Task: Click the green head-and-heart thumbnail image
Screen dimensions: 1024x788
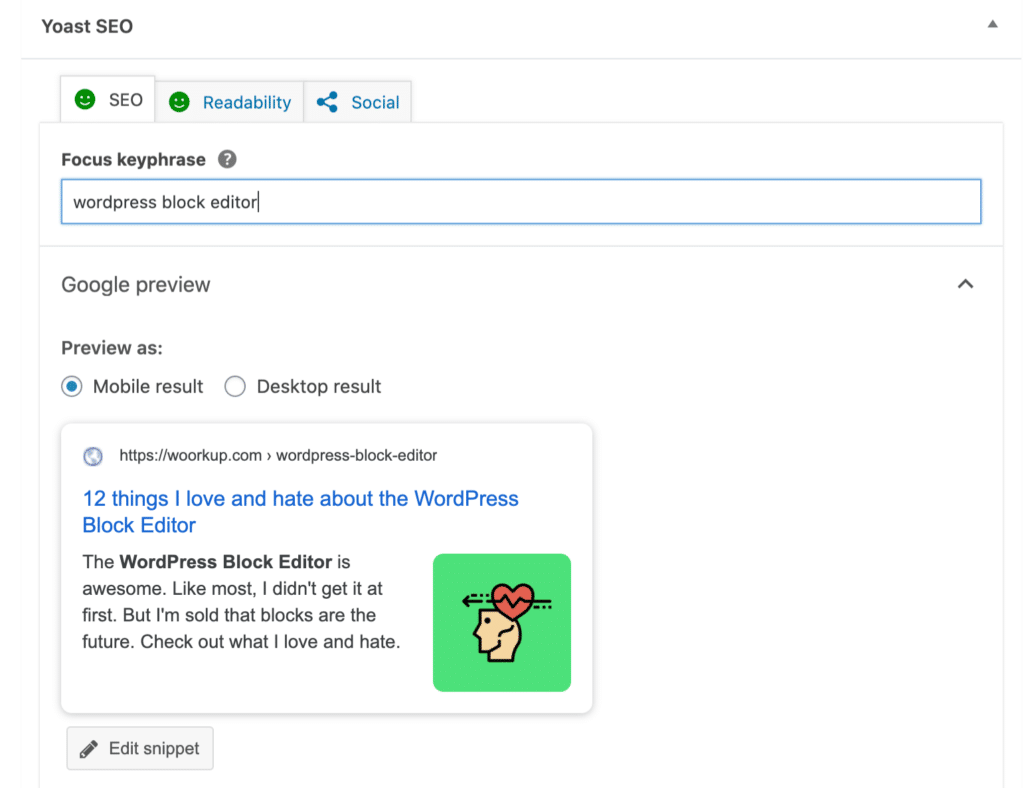Action: coord(502,623)
